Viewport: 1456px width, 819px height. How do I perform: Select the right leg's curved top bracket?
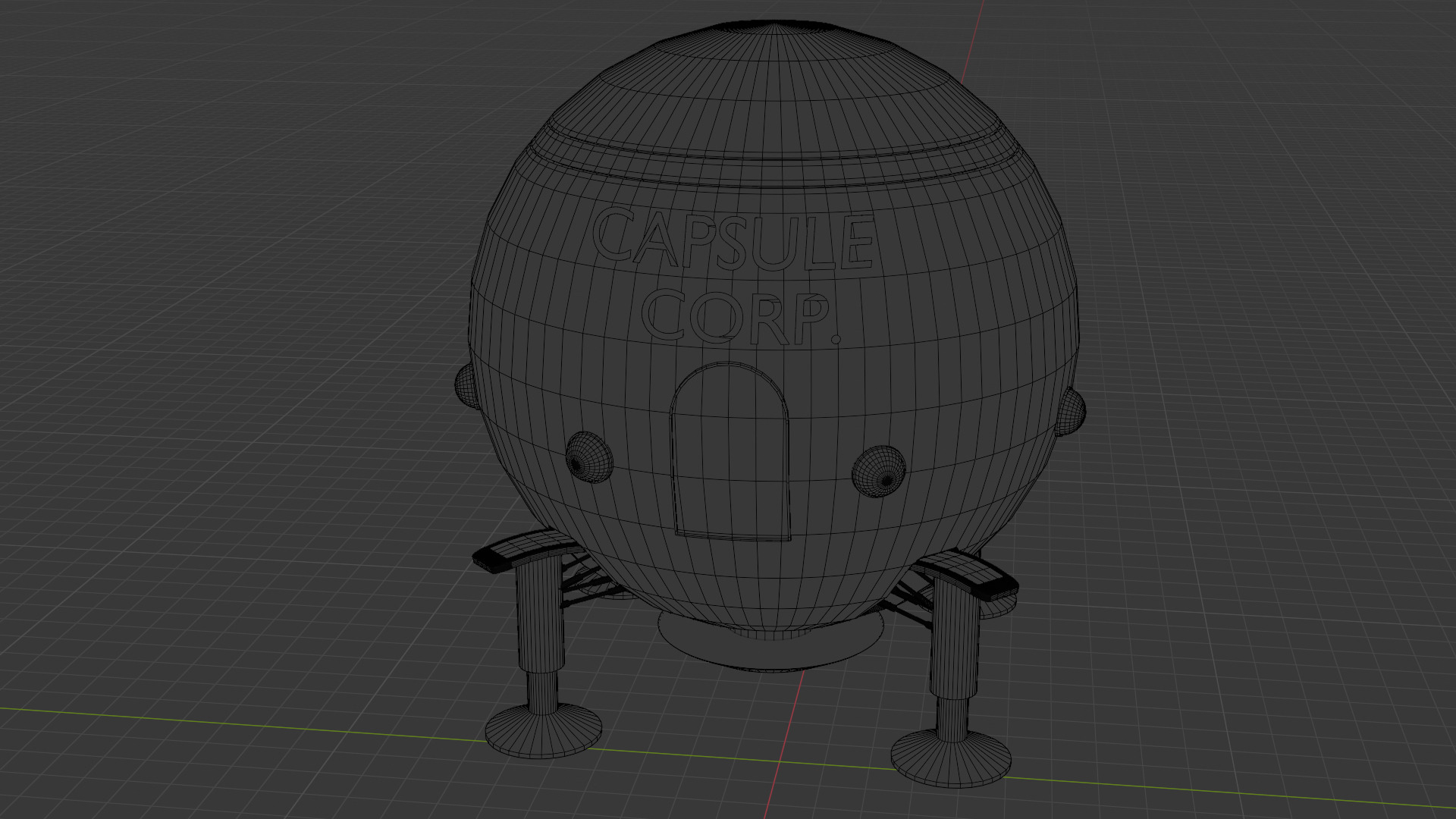(965, 575)
